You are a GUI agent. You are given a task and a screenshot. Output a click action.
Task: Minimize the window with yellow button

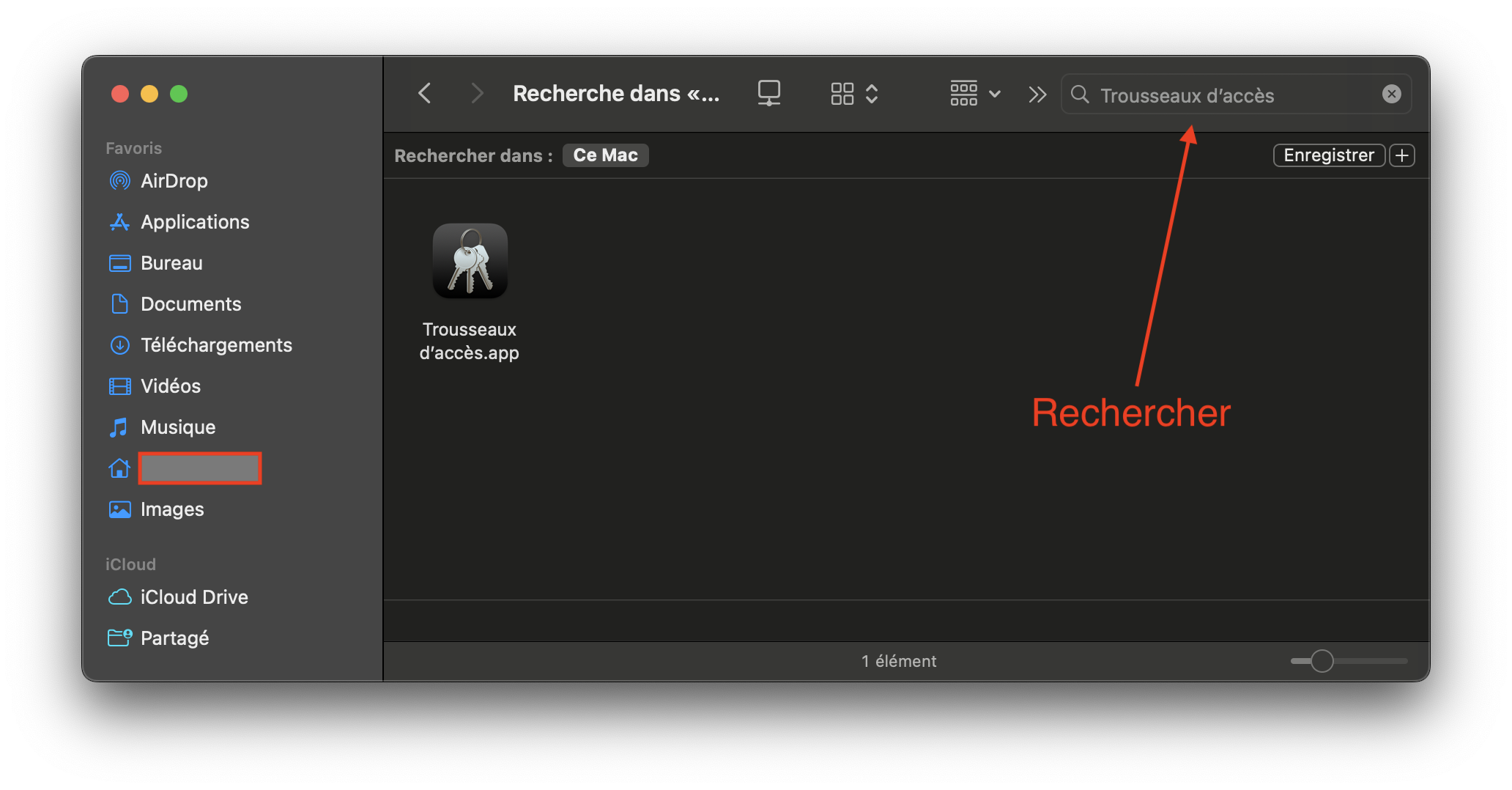tap(149, 94)
